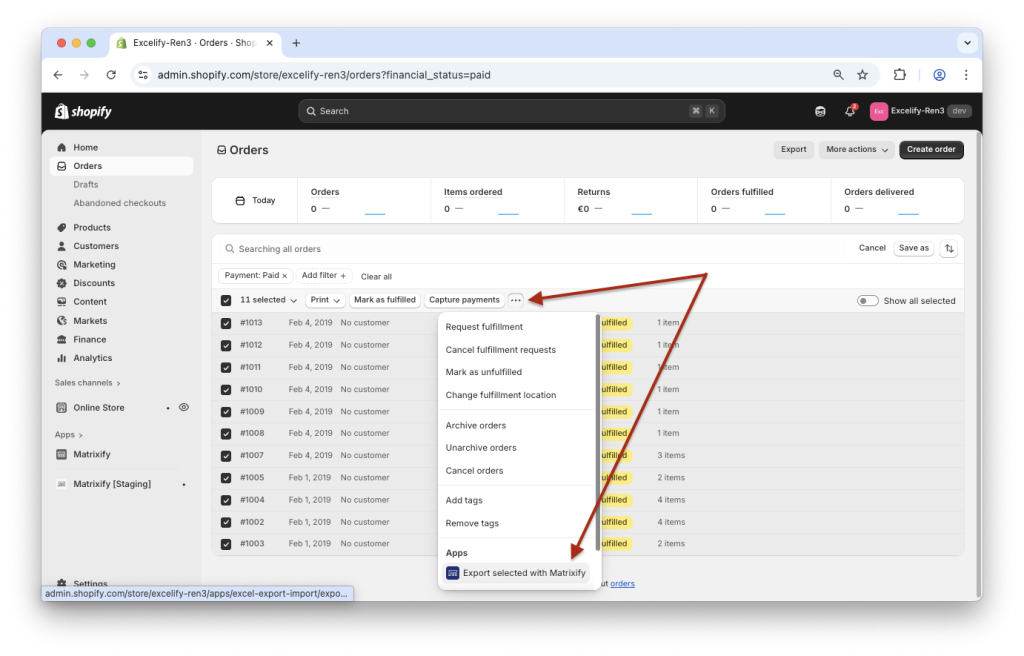The width and height of the screenshot is (1024, 656).
Task: Open Shopify admin notifications bell
Action: click(851, 110)
